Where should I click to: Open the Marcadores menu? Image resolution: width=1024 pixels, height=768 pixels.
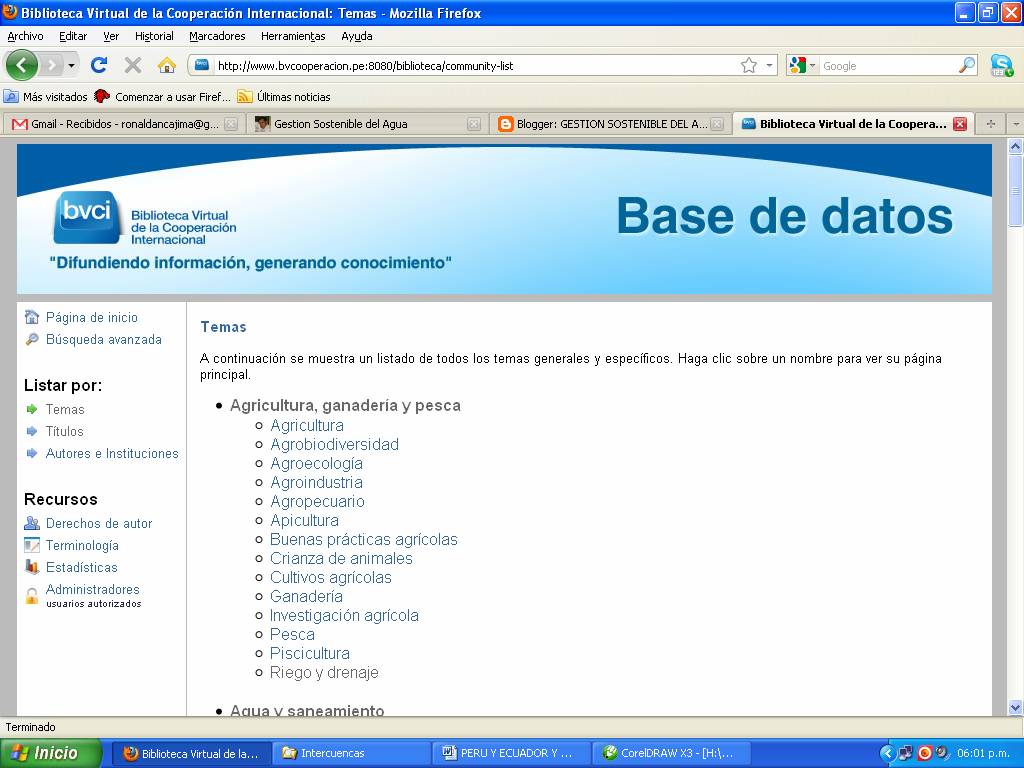click(x=217, y=36)
